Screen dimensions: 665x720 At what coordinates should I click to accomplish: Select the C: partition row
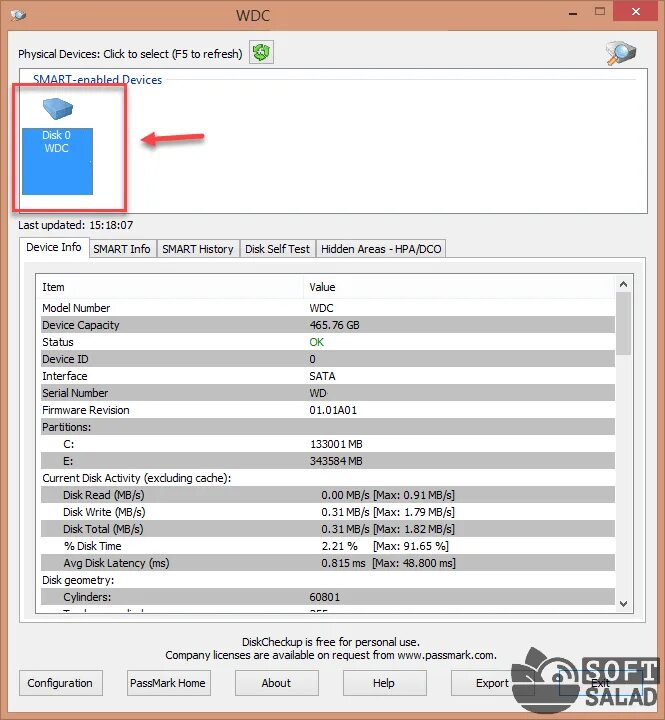(328, 444)
